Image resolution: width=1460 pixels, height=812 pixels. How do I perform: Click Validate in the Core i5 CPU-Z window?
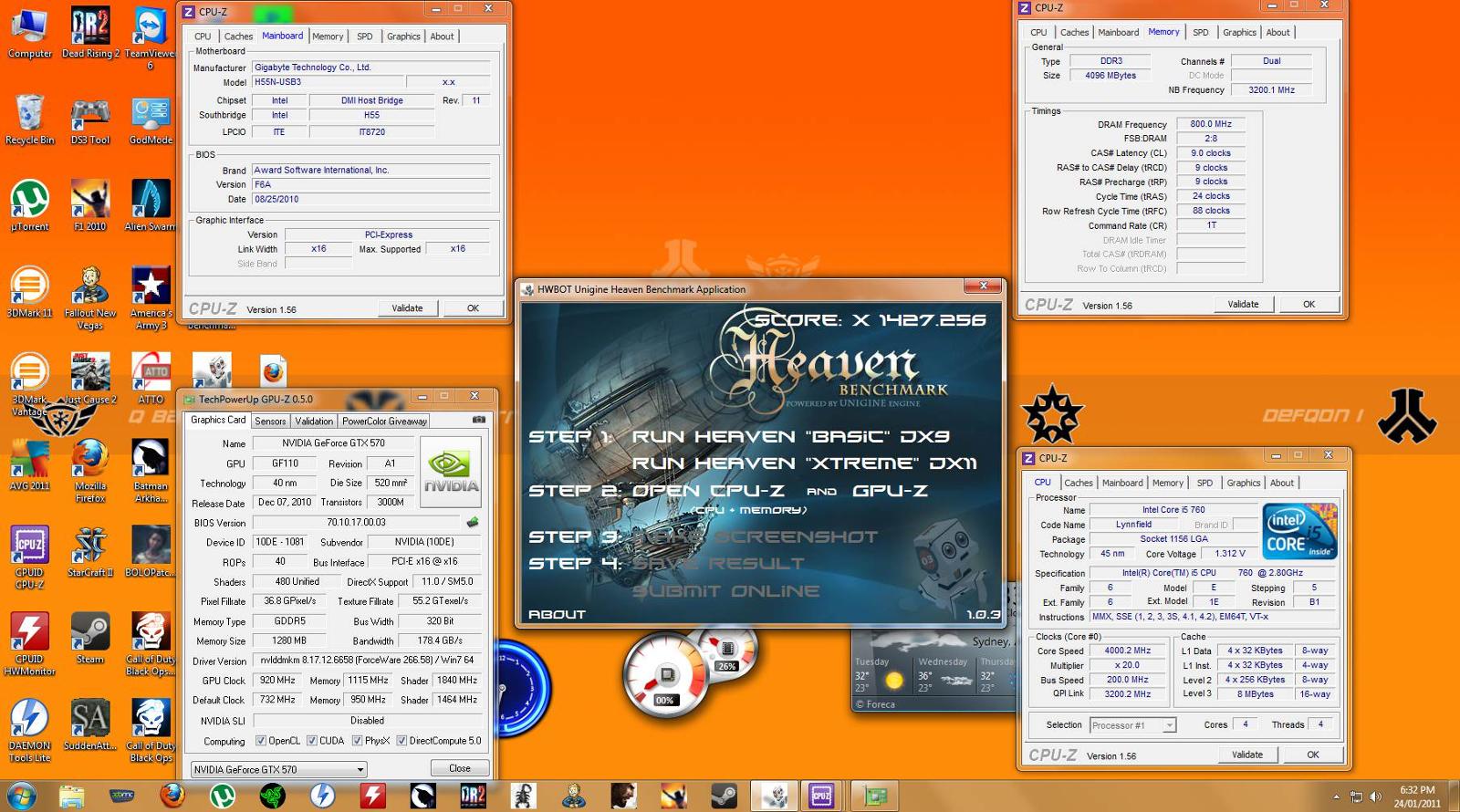coord(1247,755)
